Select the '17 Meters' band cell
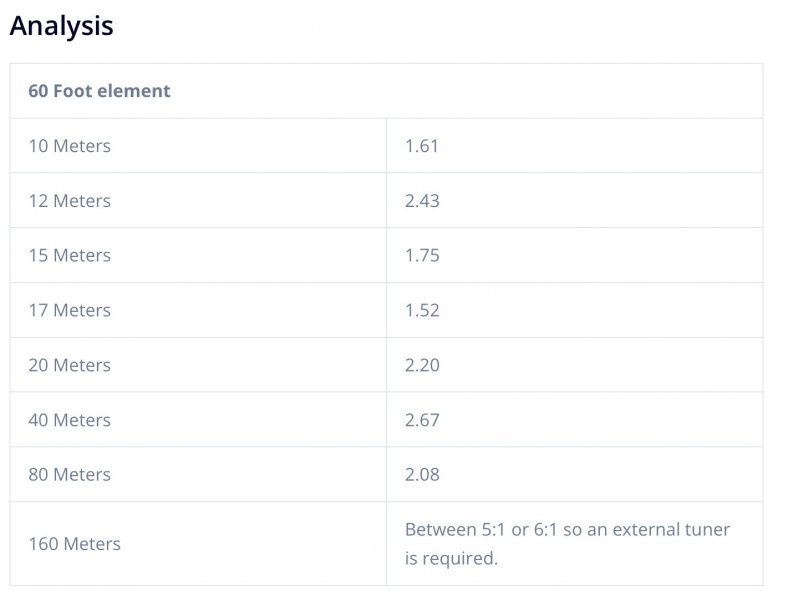Screen dimensions: 788x600 (69, 311)
